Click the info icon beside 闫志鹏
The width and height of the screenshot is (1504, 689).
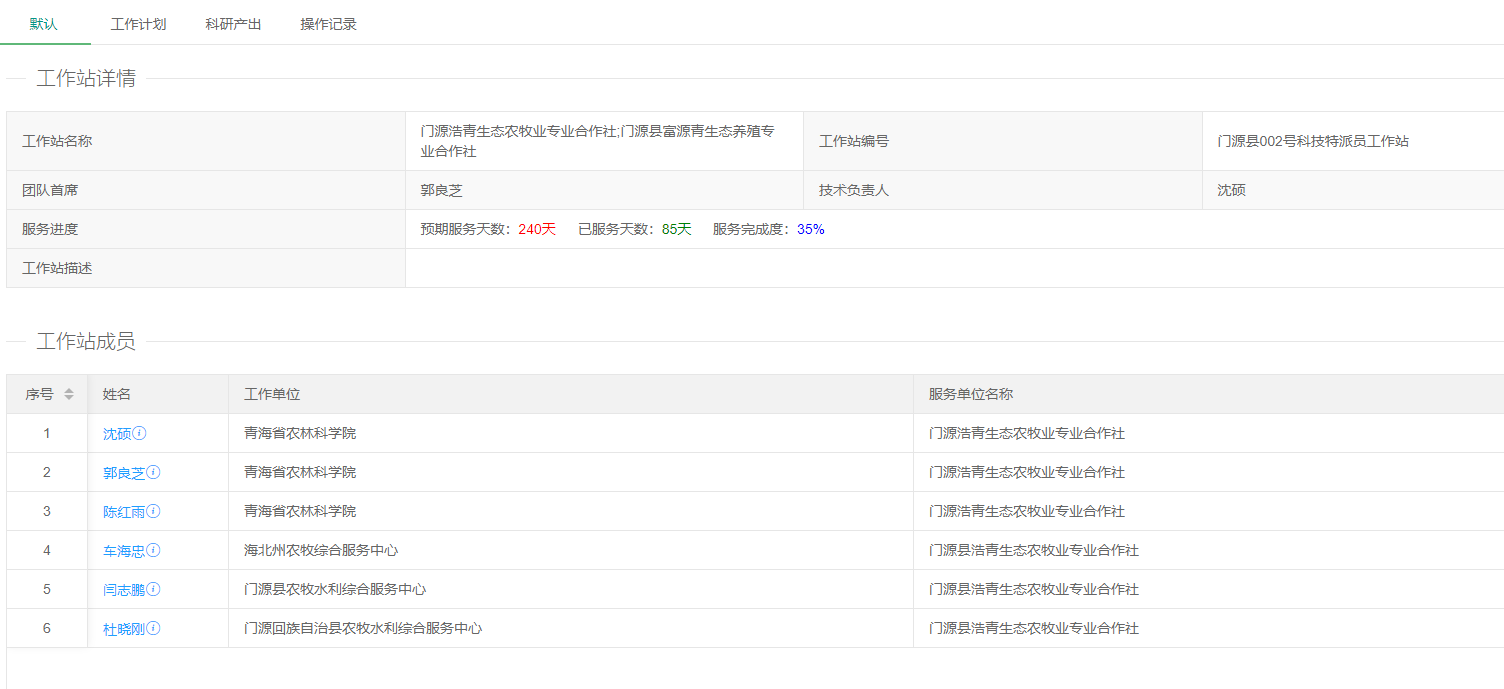pos(154,589)
